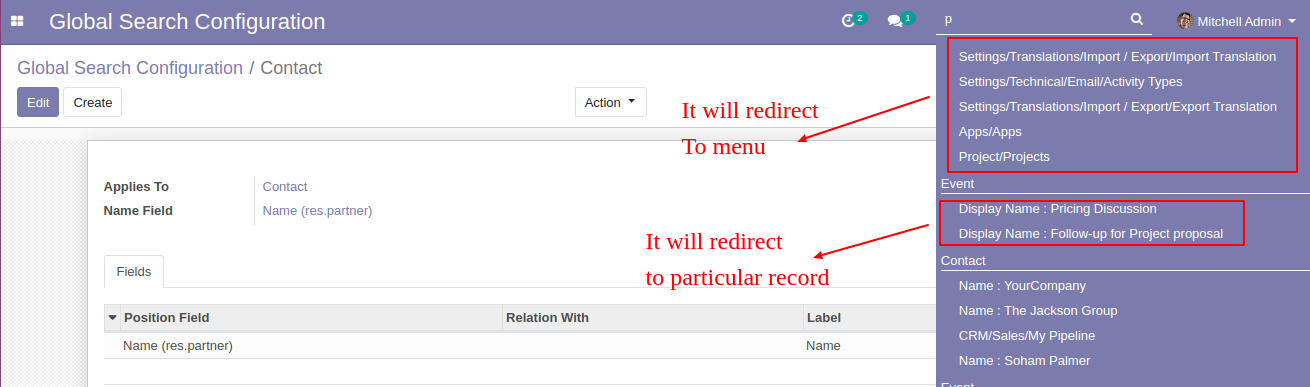This screenshot has width=1310, height=387.
Task: Open the activities clock icon
Action: coord(848,20)
